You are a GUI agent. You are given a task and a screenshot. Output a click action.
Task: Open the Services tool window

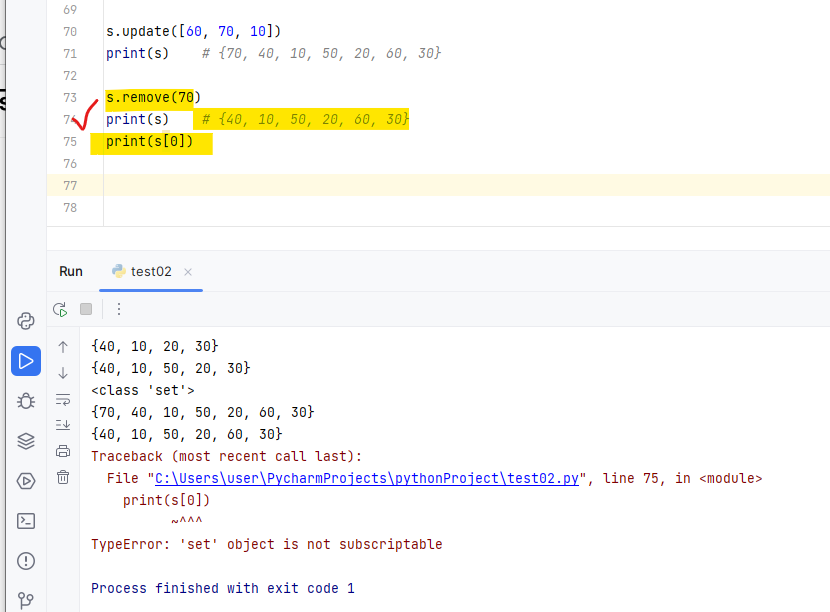[x=25, y=481]
